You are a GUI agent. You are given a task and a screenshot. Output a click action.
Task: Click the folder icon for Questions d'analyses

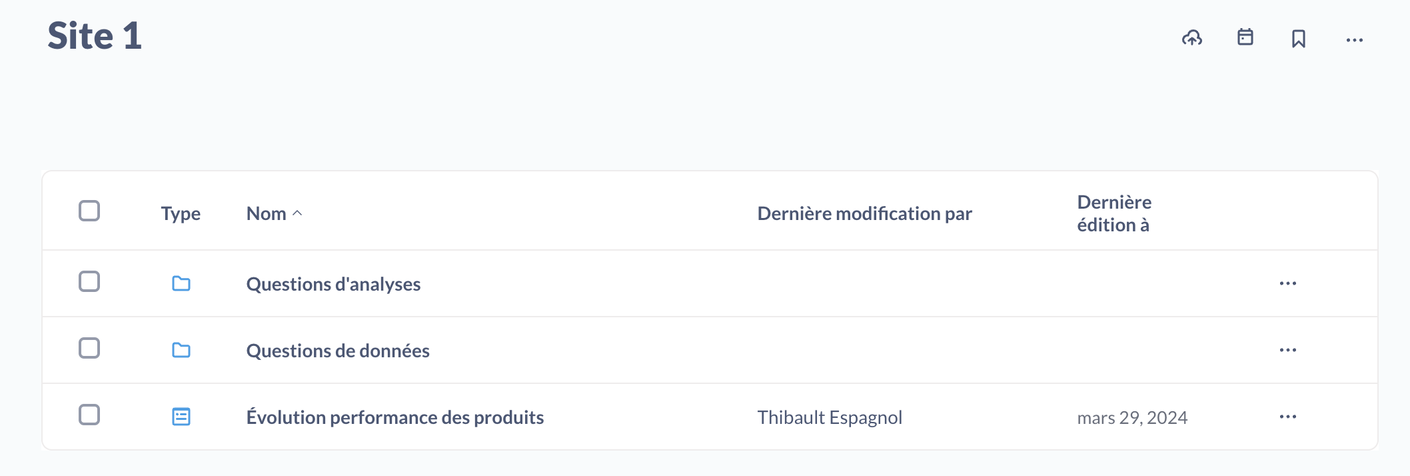point(181,284)
